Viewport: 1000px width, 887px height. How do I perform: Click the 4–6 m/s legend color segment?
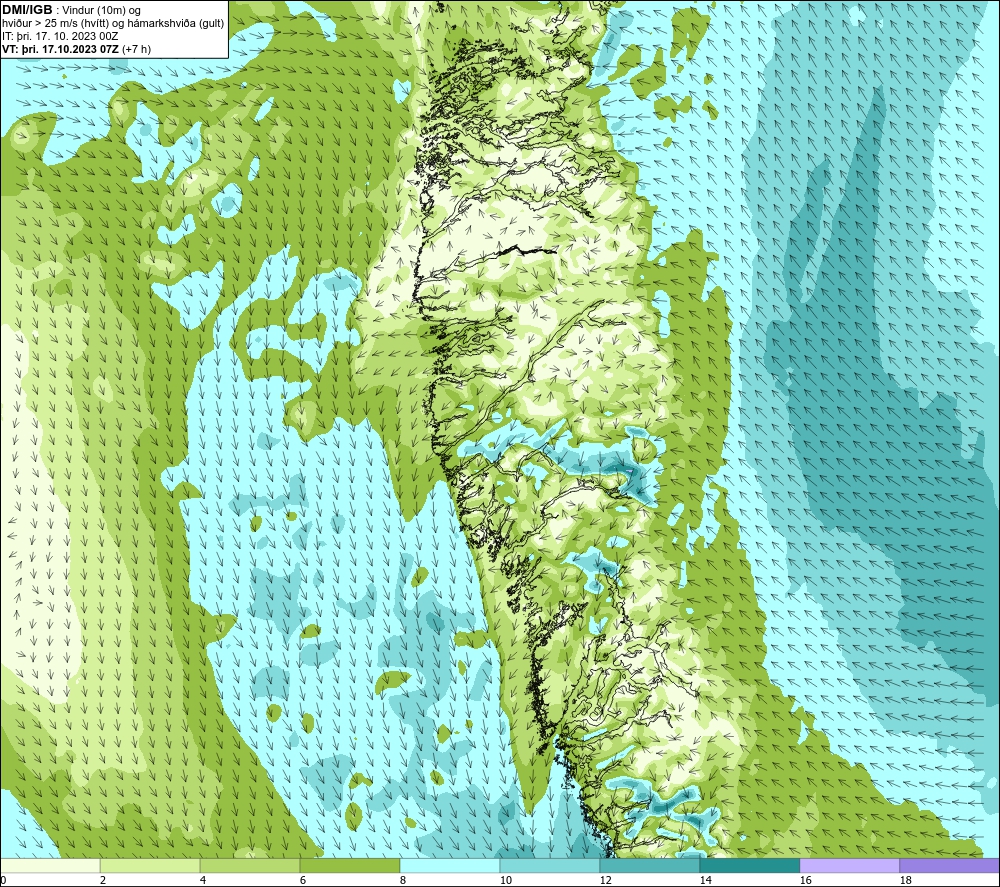click(x=250, y=865)
